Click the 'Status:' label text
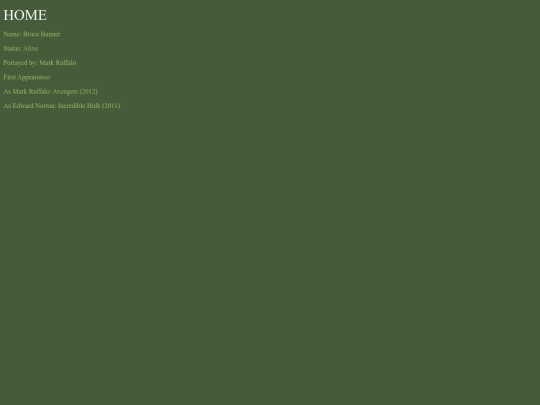Image resolution: width=540 pixels, height=405 pixels. [x=12, y=49]
